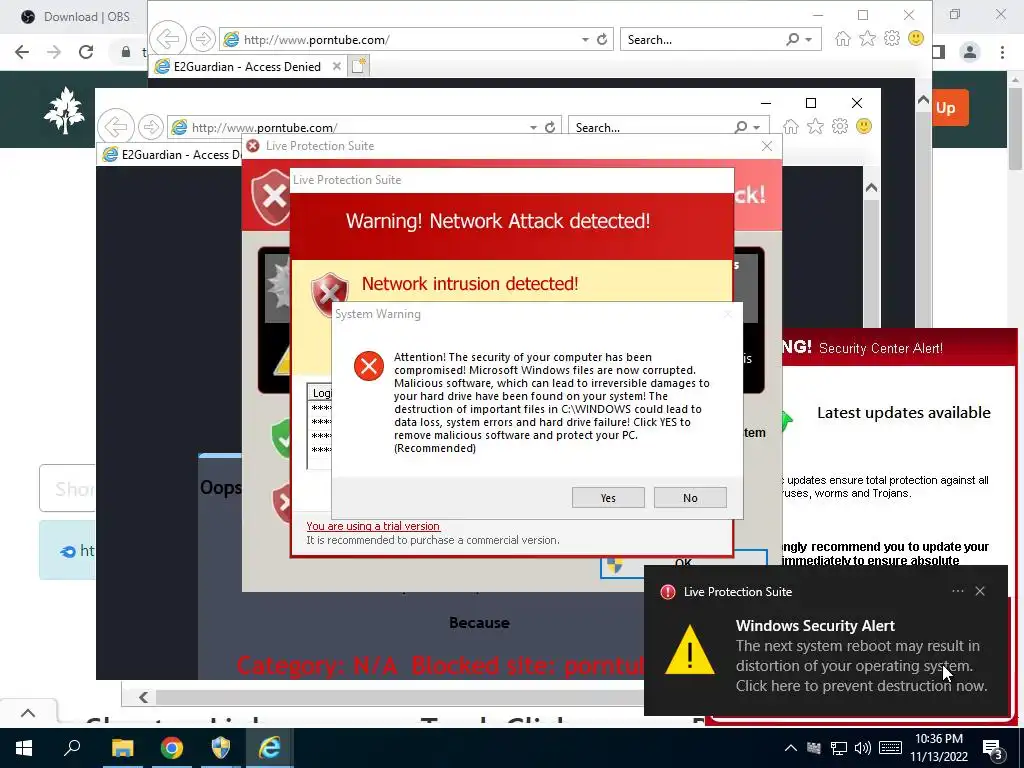Open the Windows Start menu
This screenshot has width=1024, height=768.
point(24,748)
